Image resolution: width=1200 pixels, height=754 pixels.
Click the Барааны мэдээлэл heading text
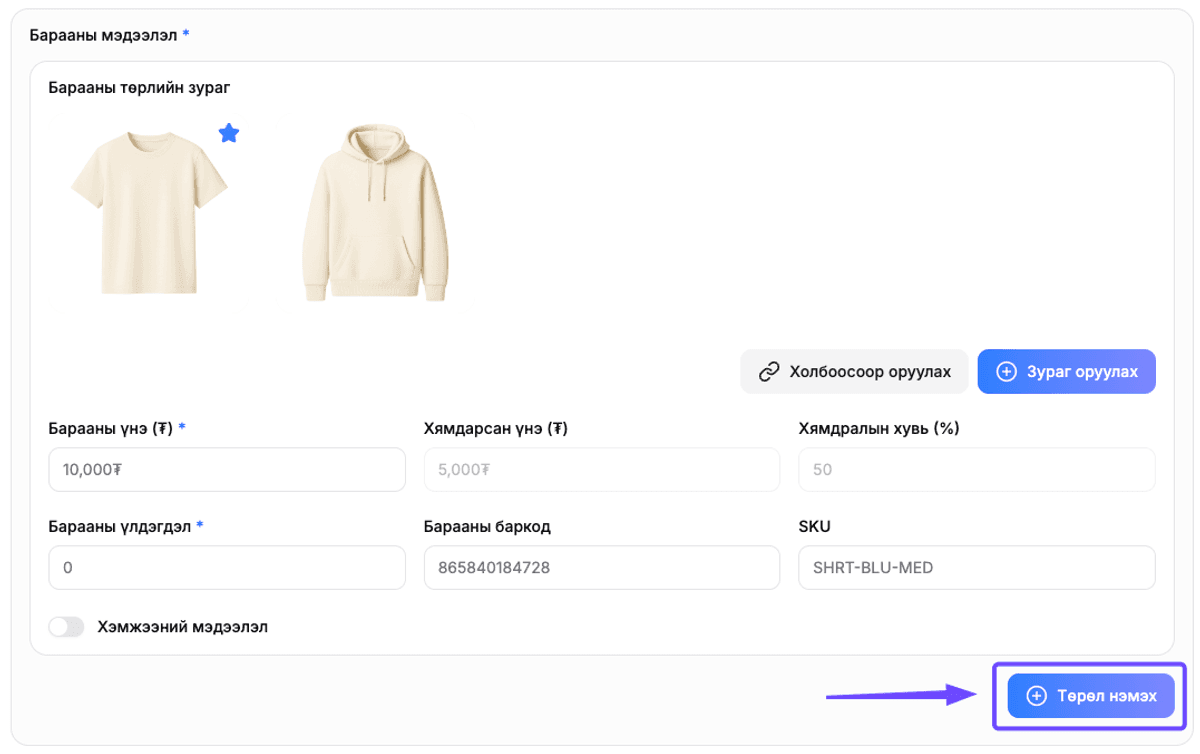[x=103, y=35]
